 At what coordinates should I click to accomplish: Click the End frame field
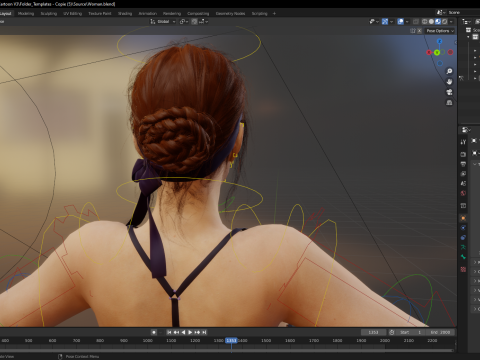[x=440, y=332]
